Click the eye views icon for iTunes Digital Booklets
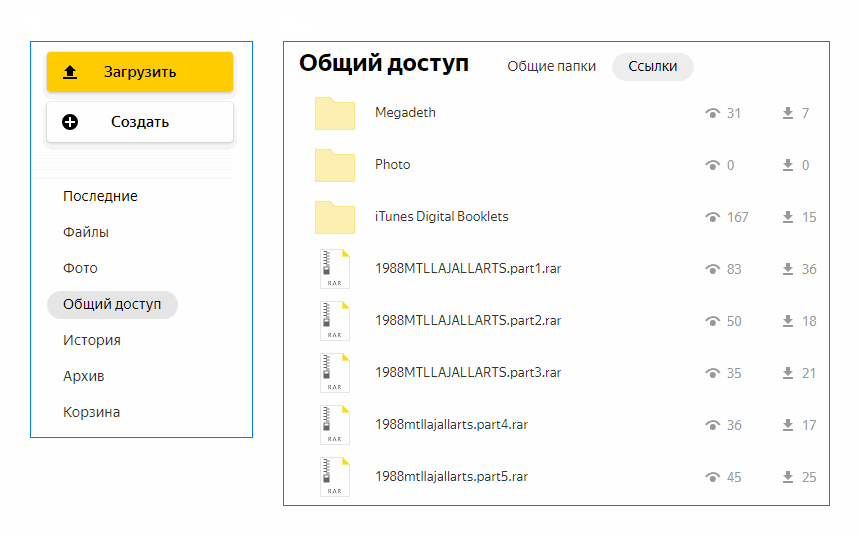This screenshot has width=860, height=536. (712, 218)
